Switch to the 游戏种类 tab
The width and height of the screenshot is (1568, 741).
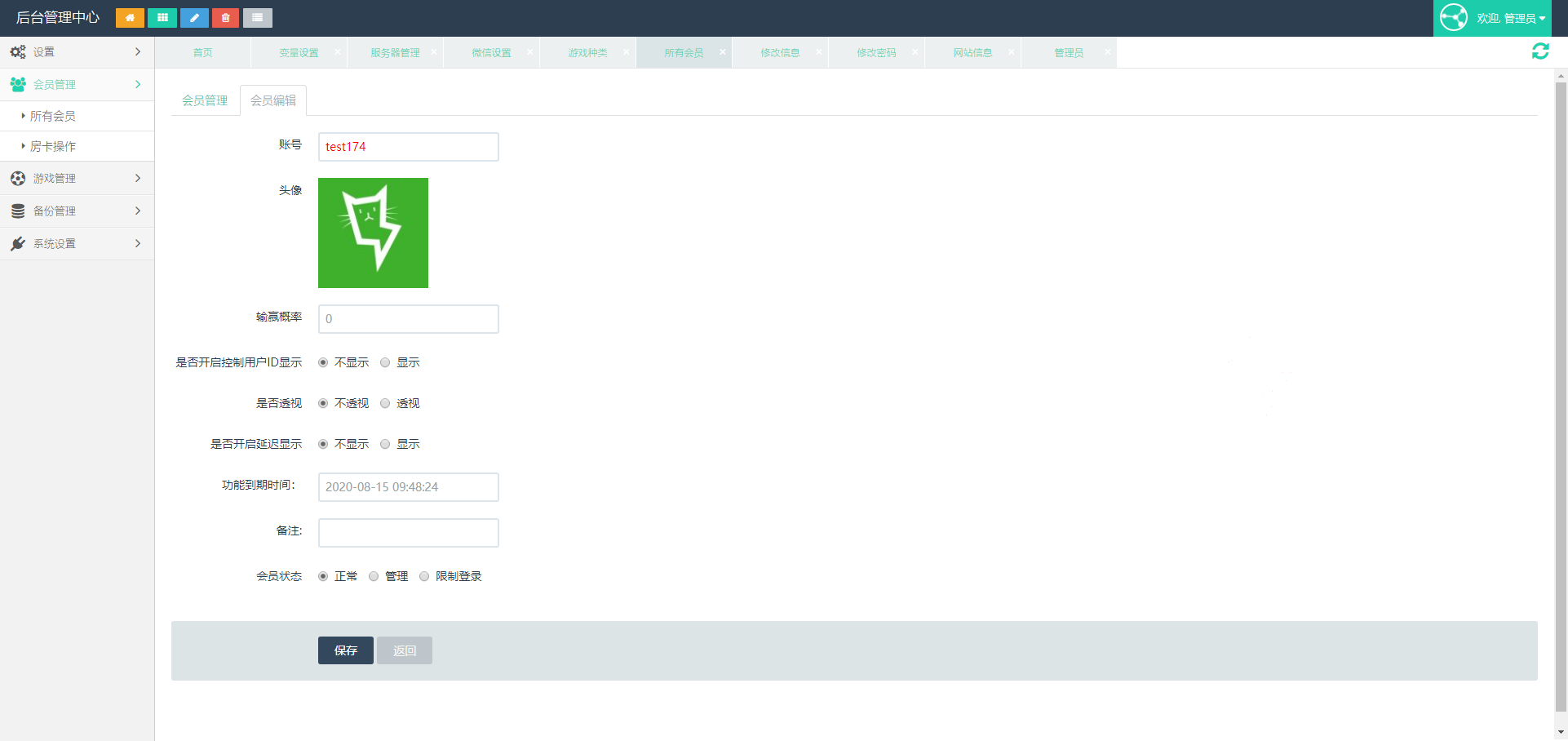[x=587, y=52]
